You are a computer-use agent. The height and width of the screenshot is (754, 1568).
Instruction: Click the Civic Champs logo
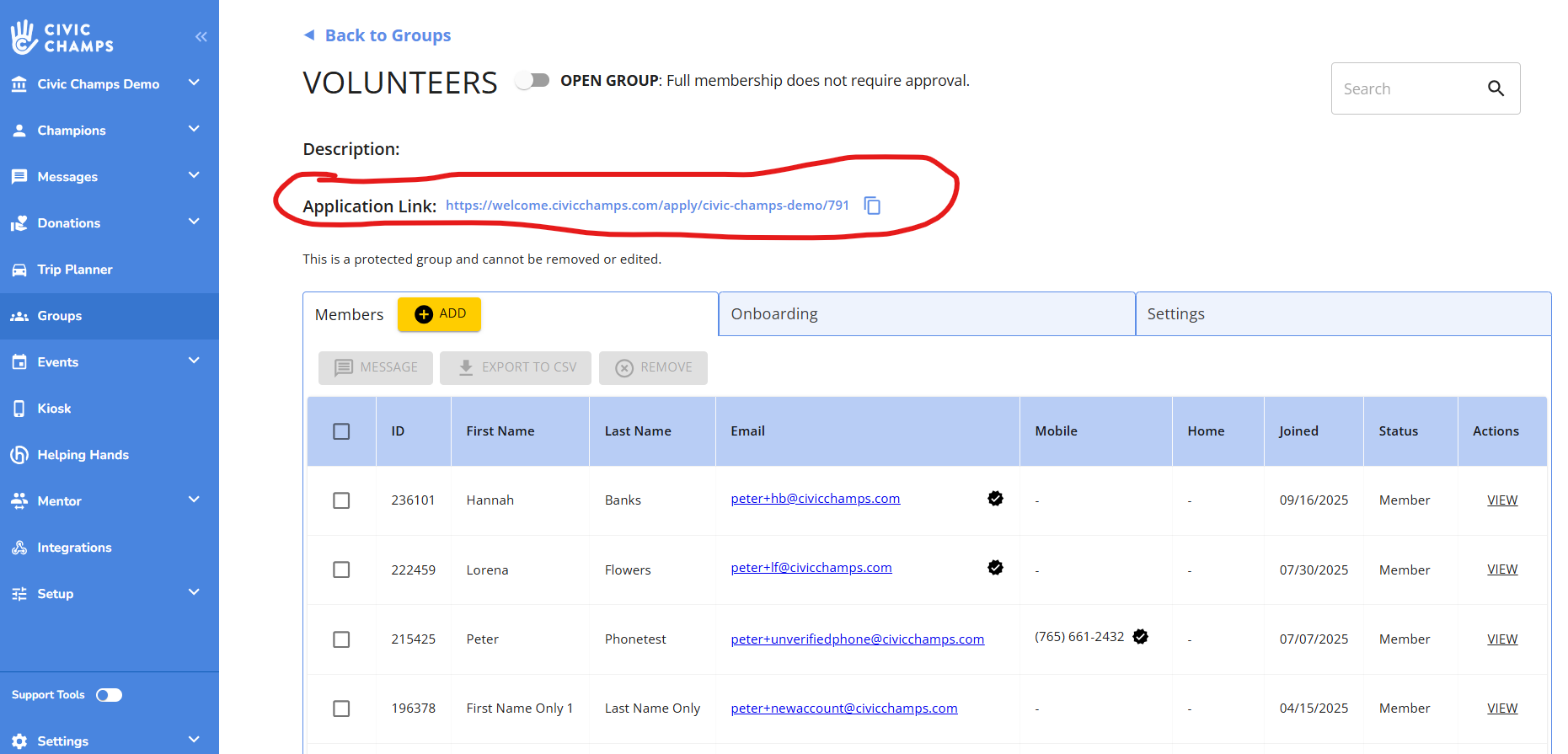click(x=62, y=37)
